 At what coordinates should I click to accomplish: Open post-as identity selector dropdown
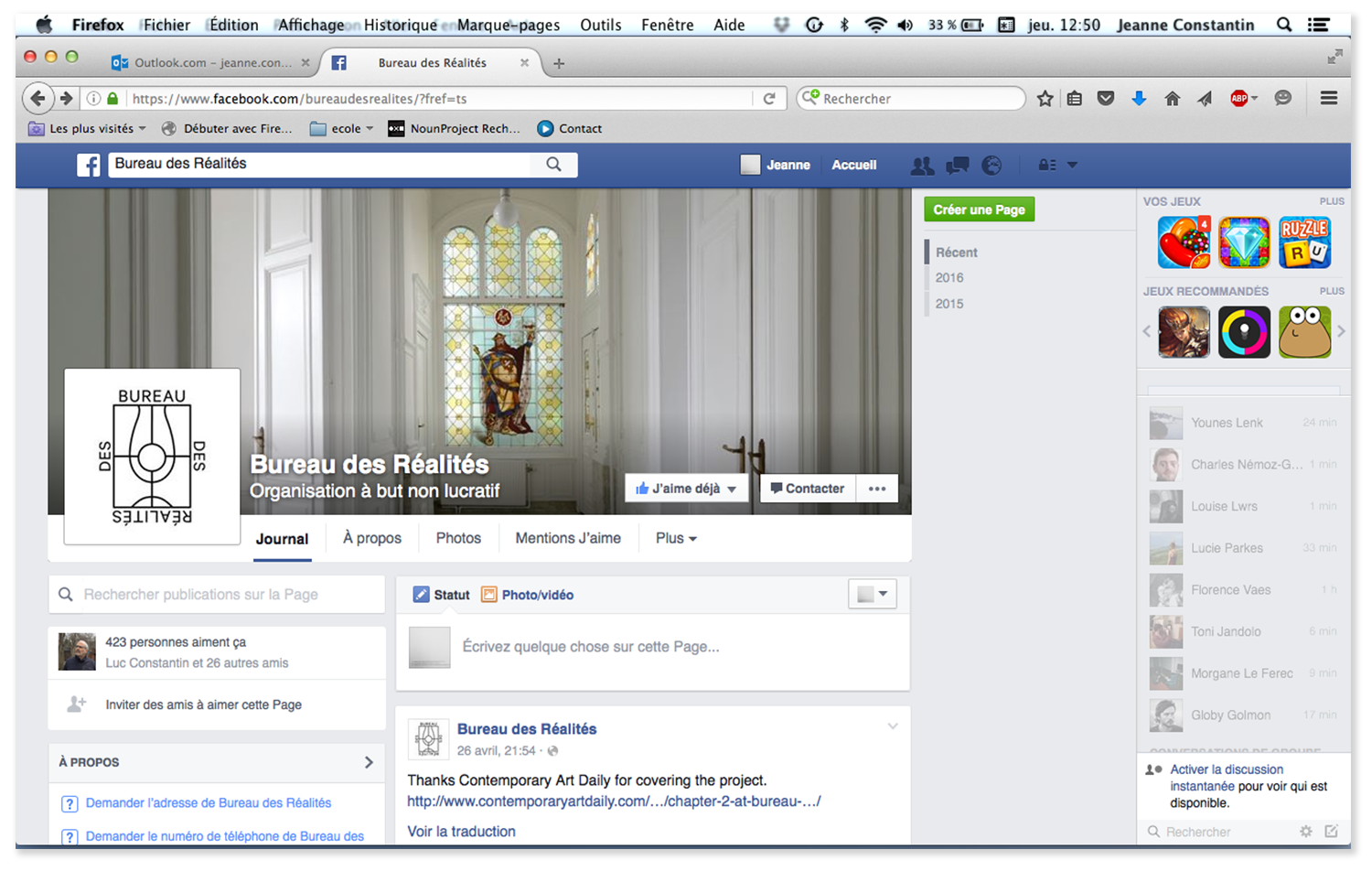click(873, 595)
